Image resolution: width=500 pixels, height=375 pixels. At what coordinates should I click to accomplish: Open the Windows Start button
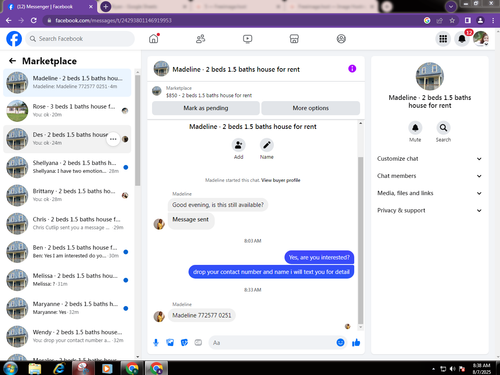click(10, 368)
